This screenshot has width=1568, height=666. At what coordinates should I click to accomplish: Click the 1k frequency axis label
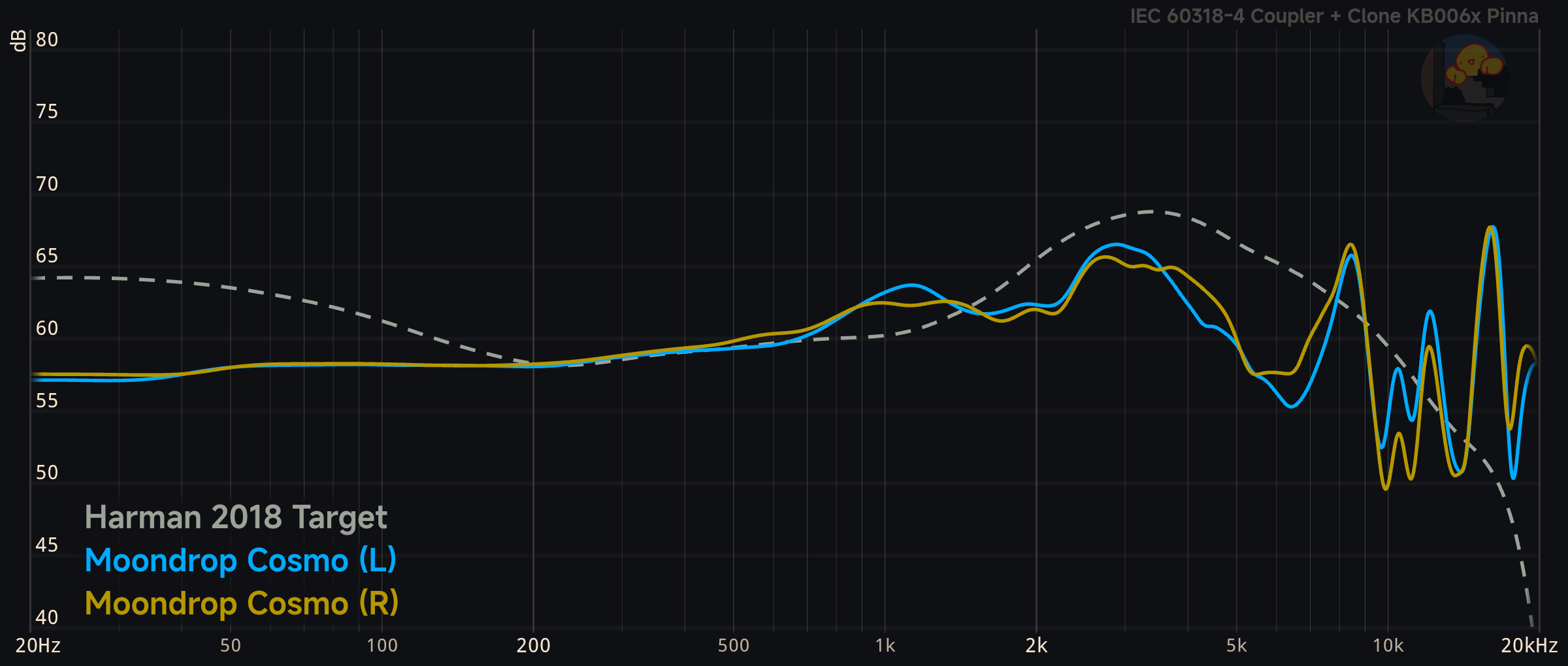click(885, 646)
